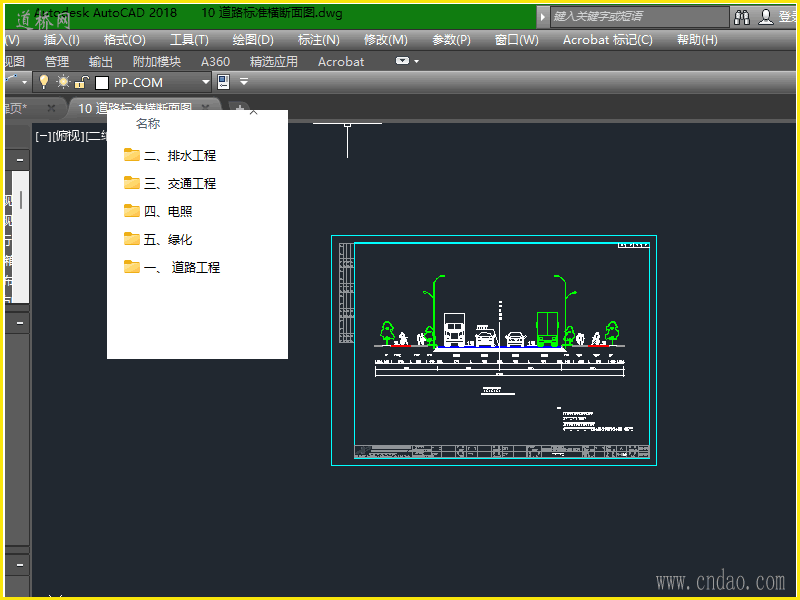This screenshot has width=800, height=600.
Task: Toggle layer on/off lightbulb icon
Action: 44,82
